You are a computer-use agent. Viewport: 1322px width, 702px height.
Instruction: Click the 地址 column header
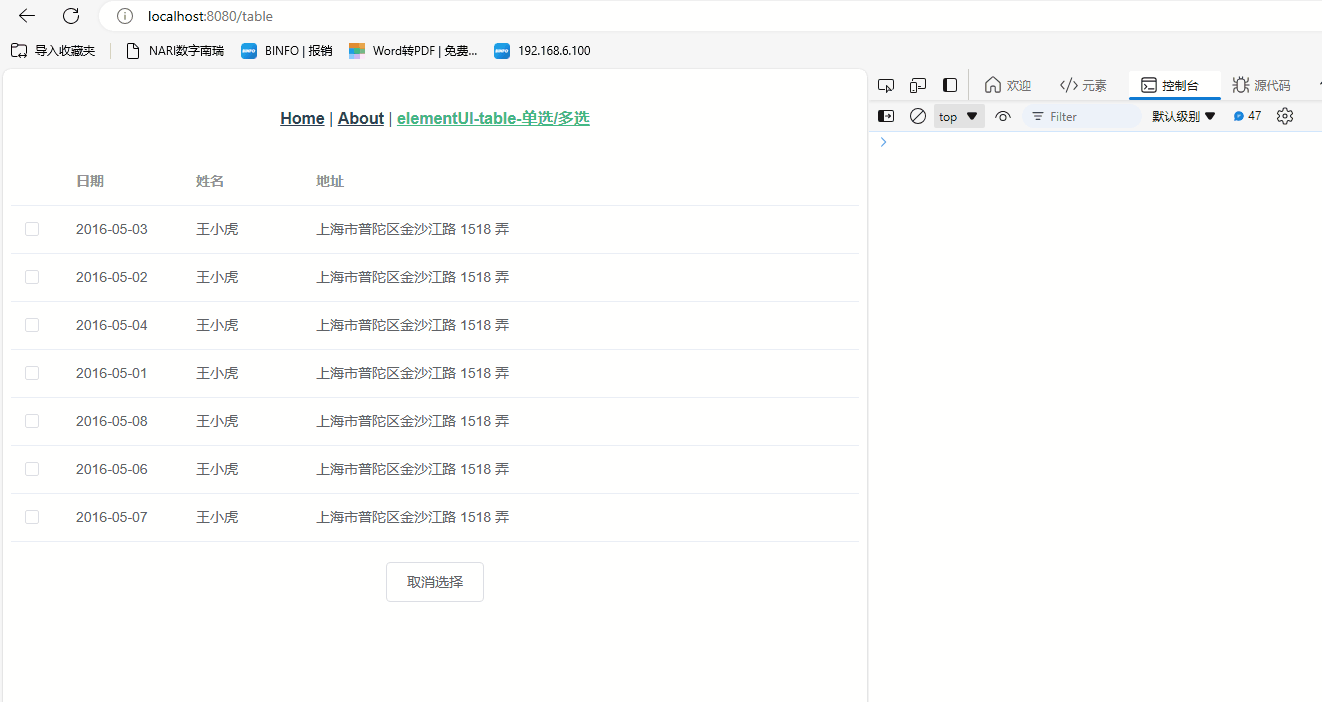(x=330, y=181)
